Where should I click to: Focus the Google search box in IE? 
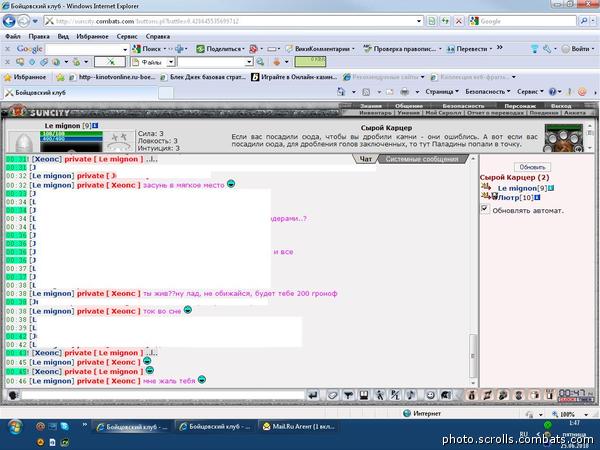[526, 21]
